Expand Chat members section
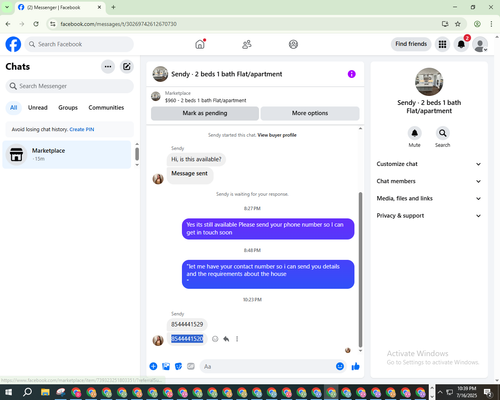The height and width of the screenshot is (400, 500). click(429, 181)
